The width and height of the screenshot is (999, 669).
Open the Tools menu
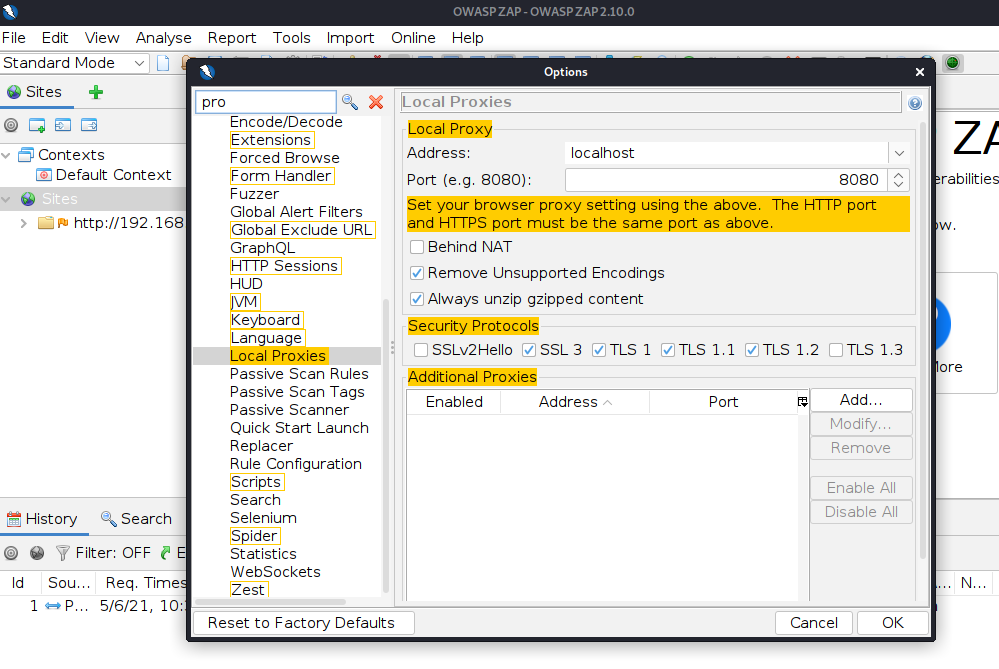[x=291, y=38]
